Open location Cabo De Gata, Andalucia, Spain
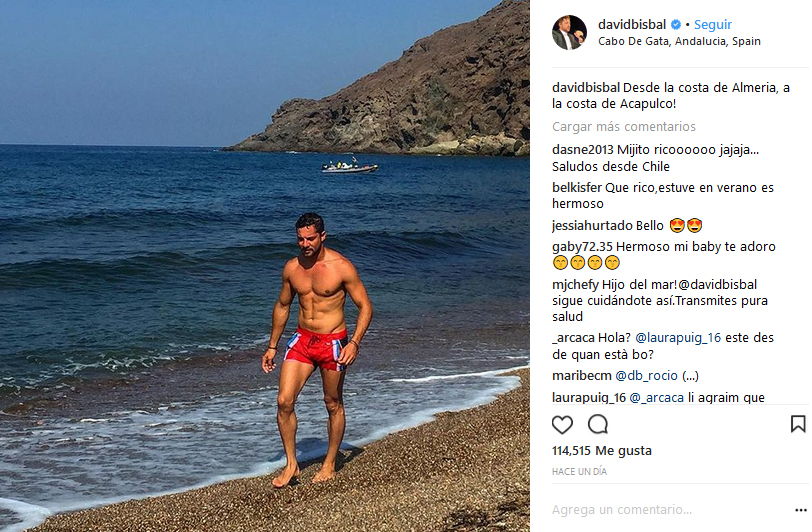The height and width of the screenshot is (532, 812). pyautogui.click(x=679, y=41)
